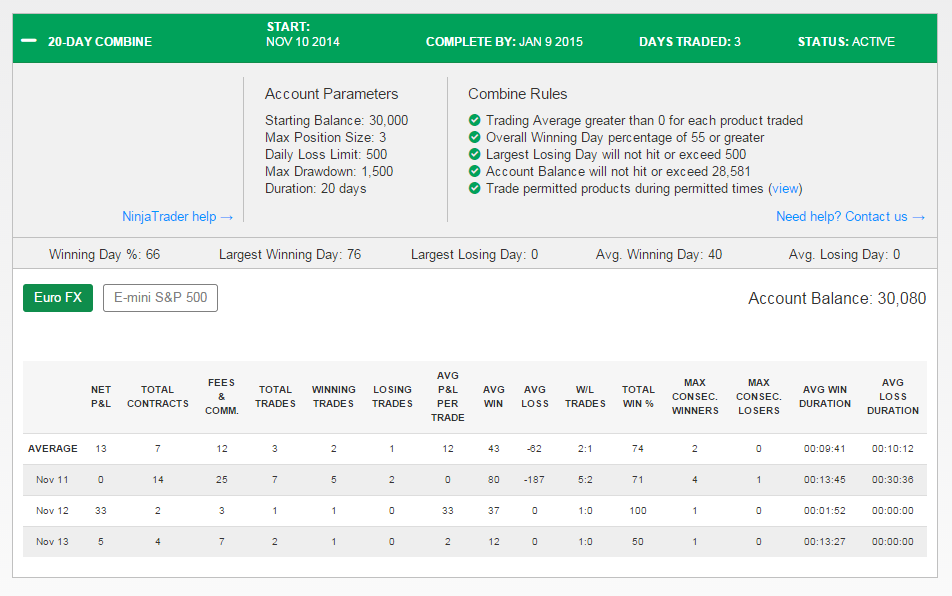Click the Trading Average rule checkmark icon
The height and width of the screenshot is (596, 952).
475,120
